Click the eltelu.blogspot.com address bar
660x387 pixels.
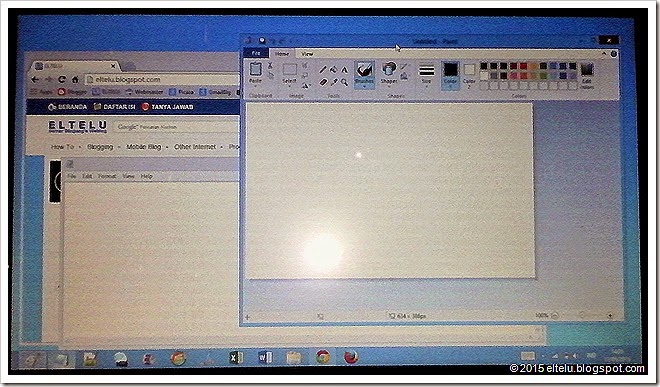pyautogui.click(x=162, y=79)
